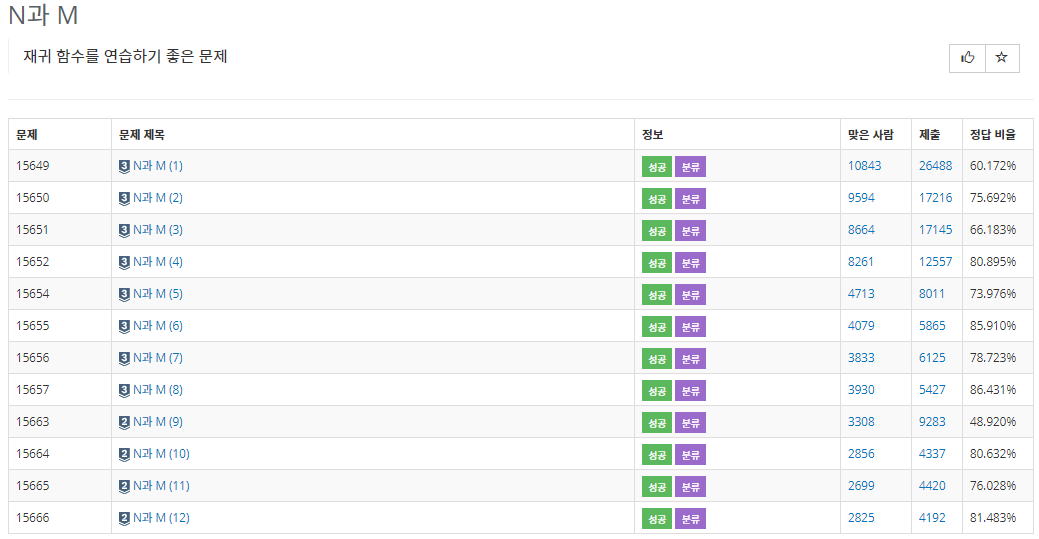The height and width of the screenshot is (539, 1039).
Task: Open problem N과 M (4)
Action: 158,262
